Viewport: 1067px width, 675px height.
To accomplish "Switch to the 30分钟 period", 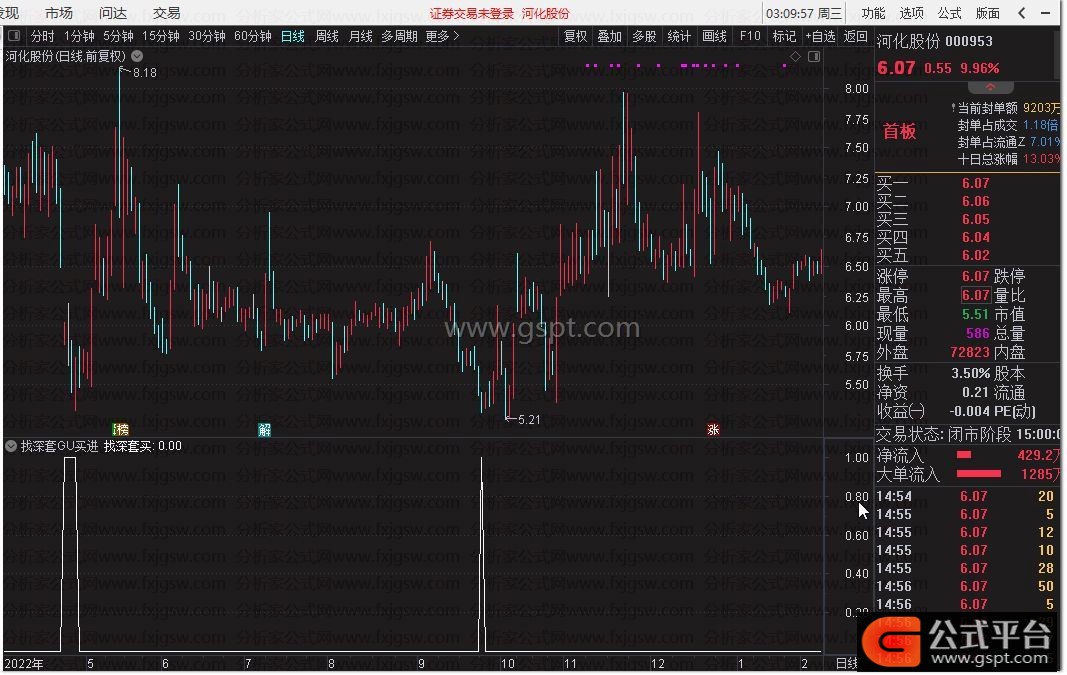I will 207,36.
